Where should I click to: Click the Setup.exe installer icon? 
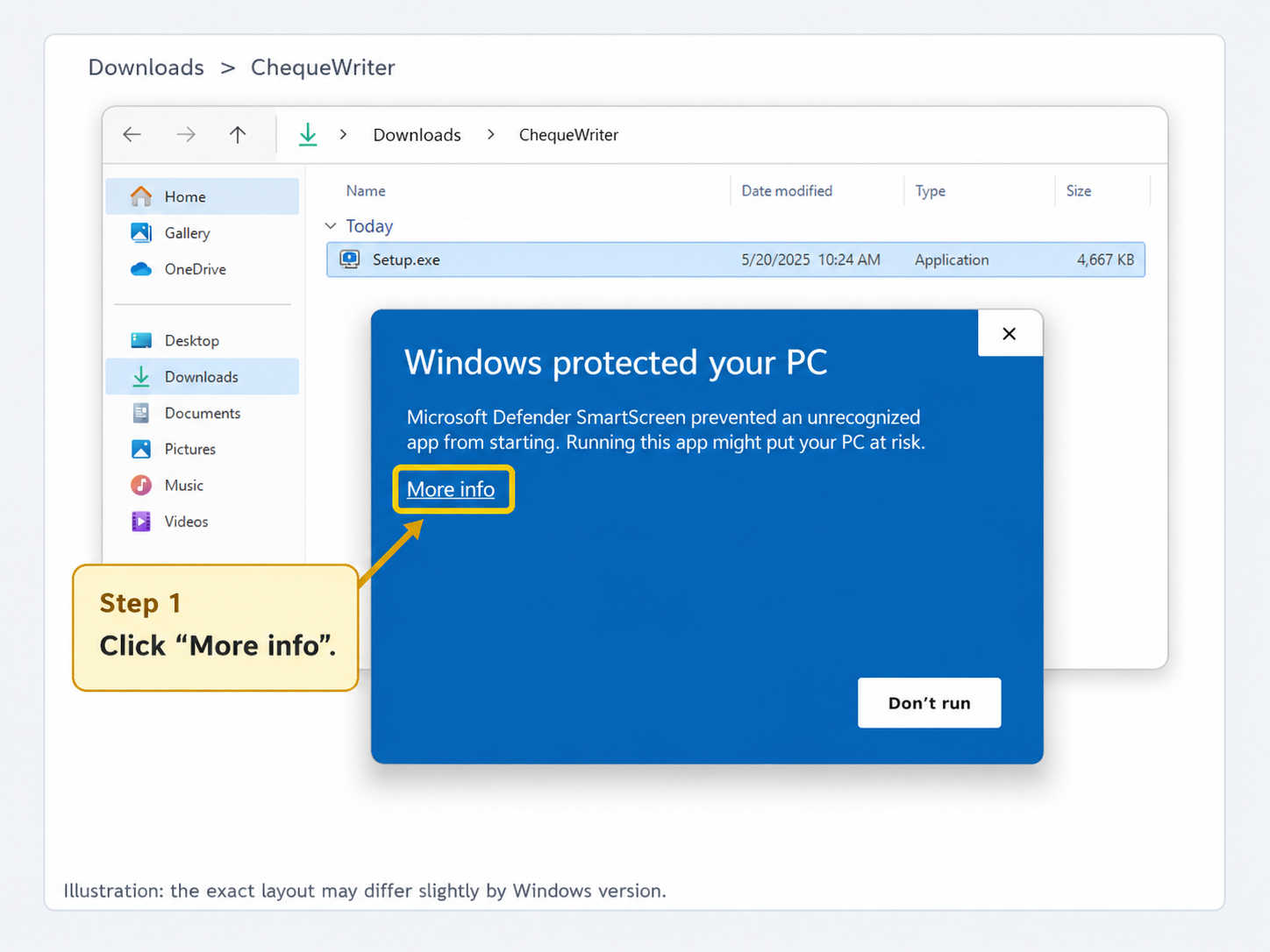(350, 259)
